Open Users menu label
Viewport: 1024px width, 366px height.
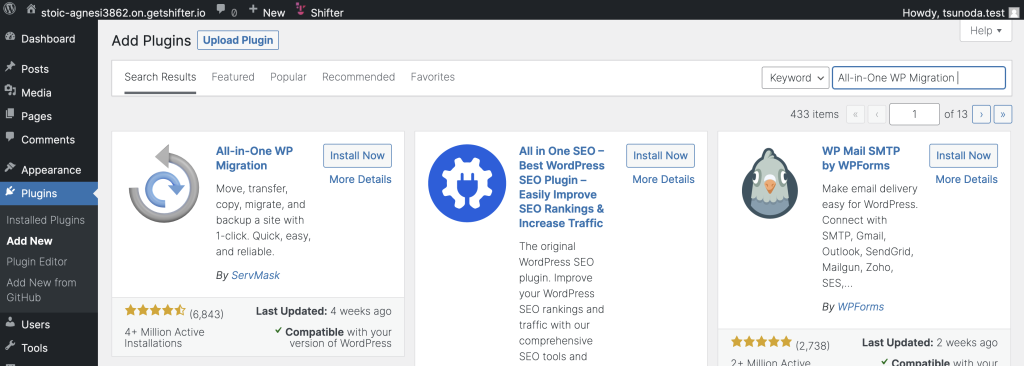point(35,324)
